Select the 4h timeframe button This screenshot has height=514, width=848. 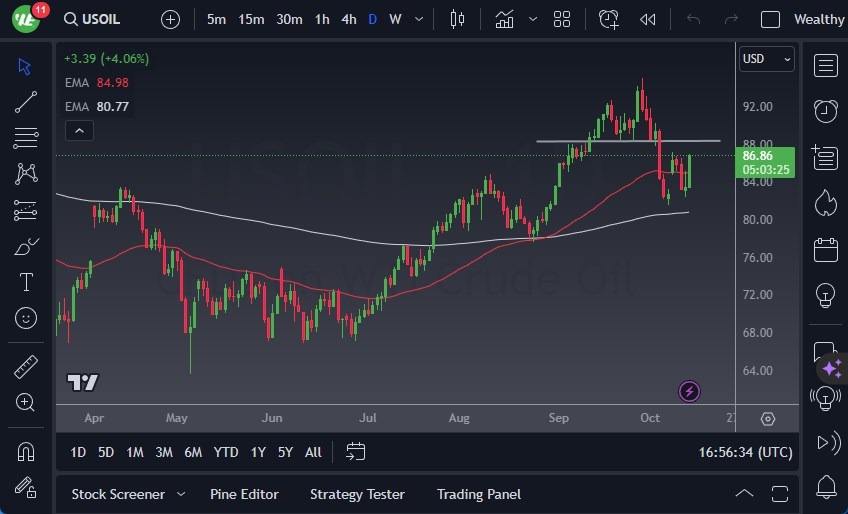coord(348,19)
